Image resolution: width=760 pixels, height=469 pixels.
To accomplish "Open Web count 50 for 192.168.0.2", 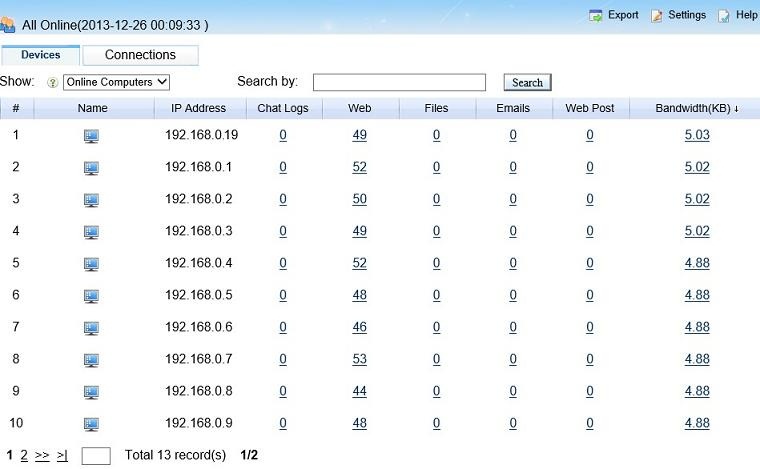I will [x=360, y=199].
